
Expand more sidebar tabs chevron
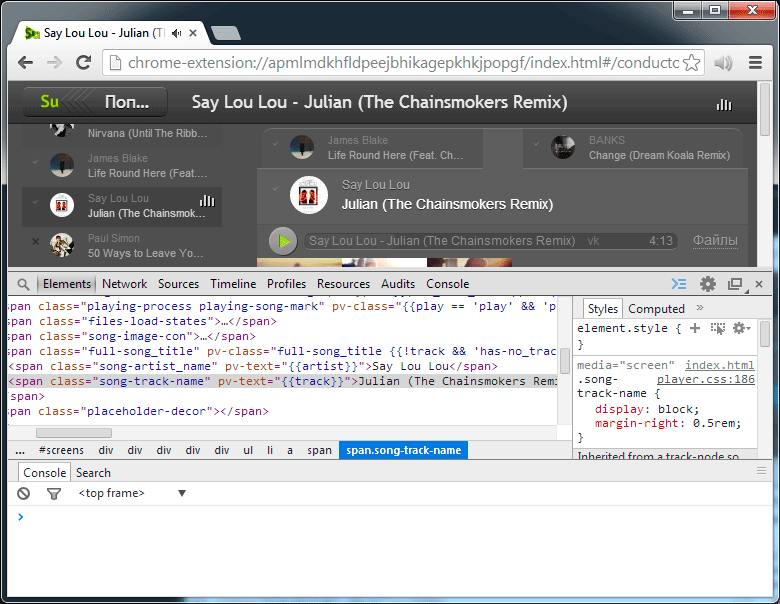pyautogui.click(x=700, y=307)
